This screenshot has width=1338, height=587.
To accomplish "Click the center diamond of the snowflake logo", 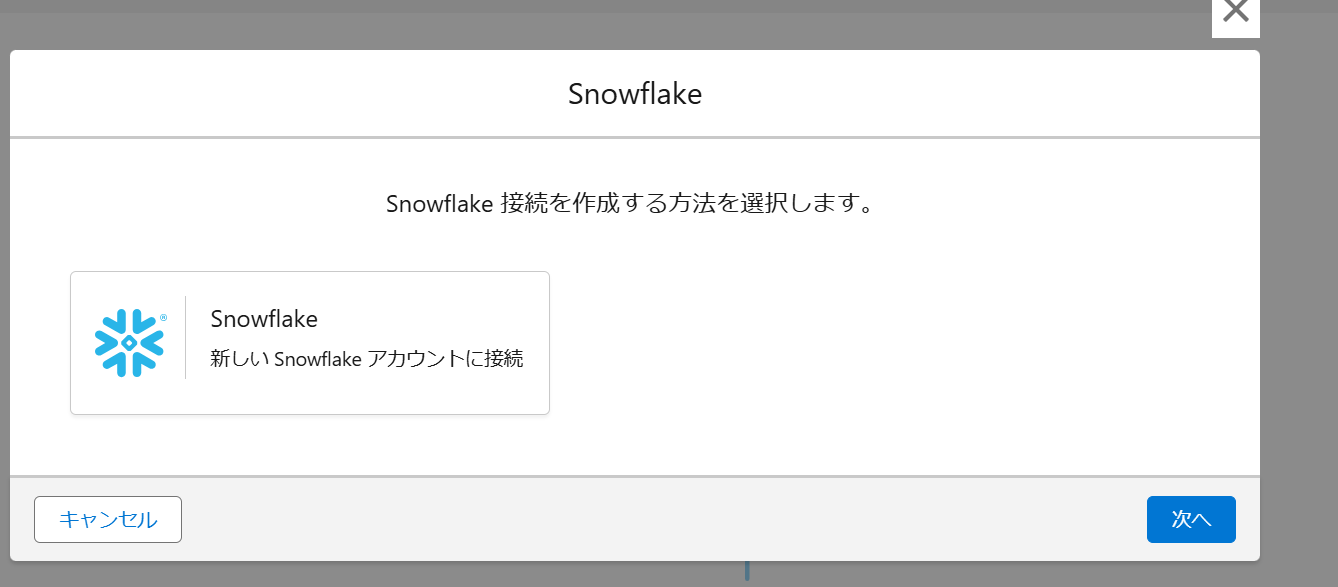I will [x=129, y=343].
